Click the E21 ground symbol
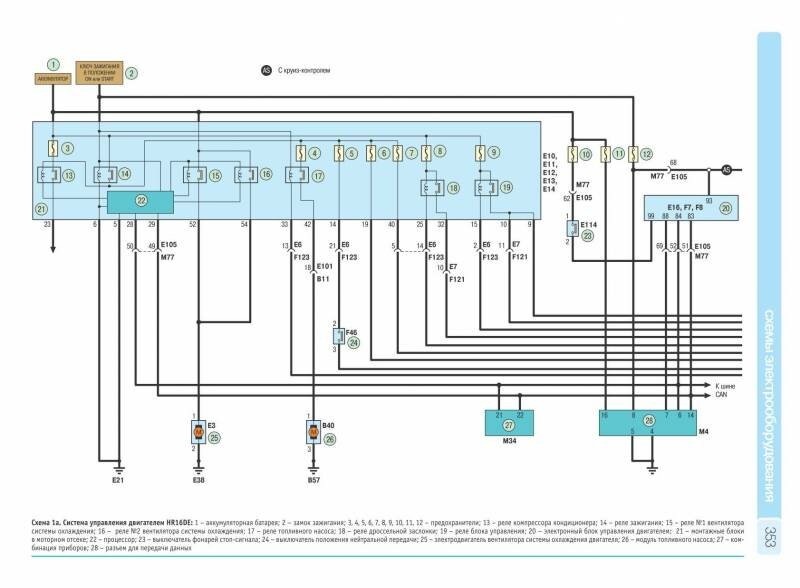 [x=118, y=466]
